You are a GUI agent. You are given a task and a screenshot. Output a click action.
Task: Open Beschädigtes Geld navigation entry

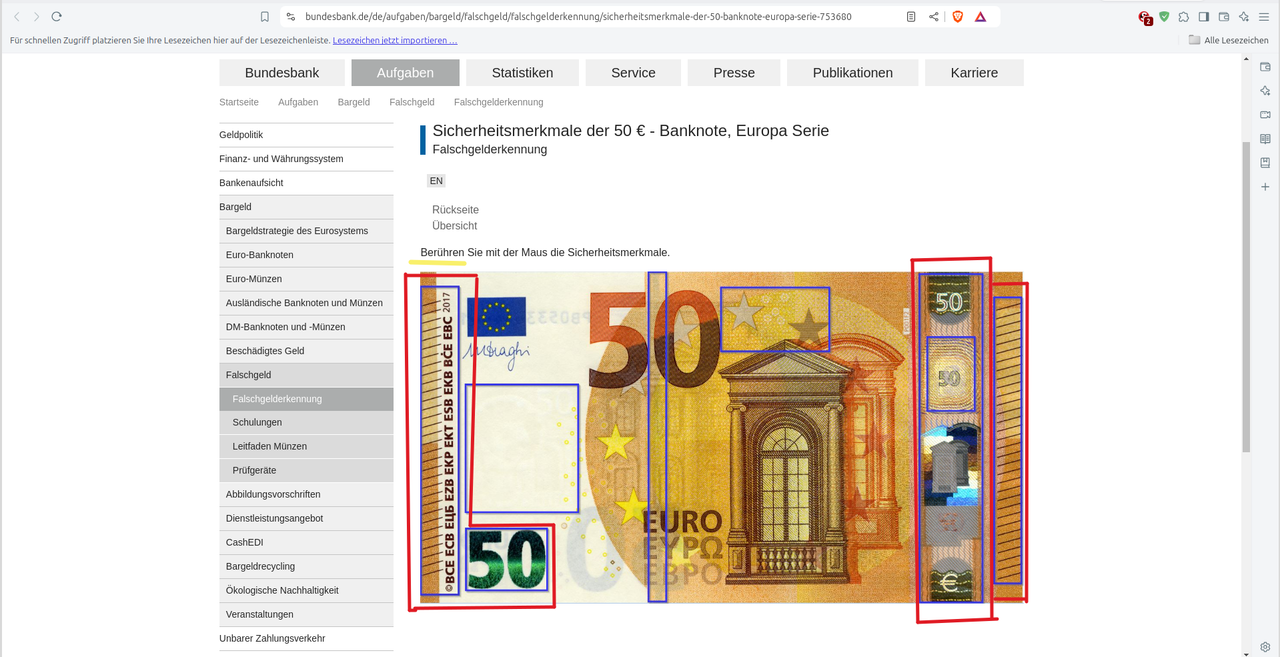[x=306, y=351]
